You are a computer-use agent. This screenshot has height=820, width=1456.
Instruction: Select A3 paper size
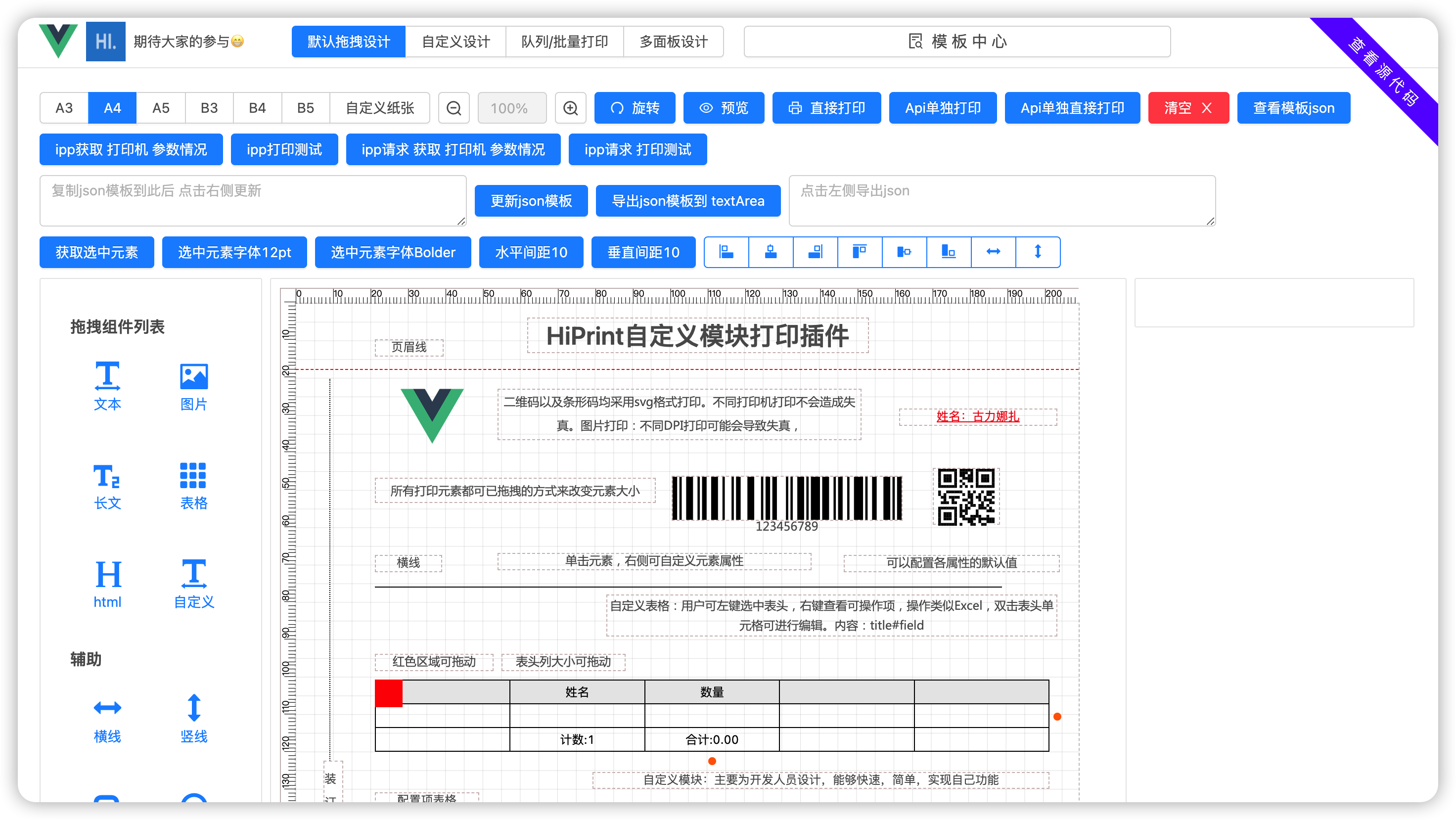[x=64, y=108]
